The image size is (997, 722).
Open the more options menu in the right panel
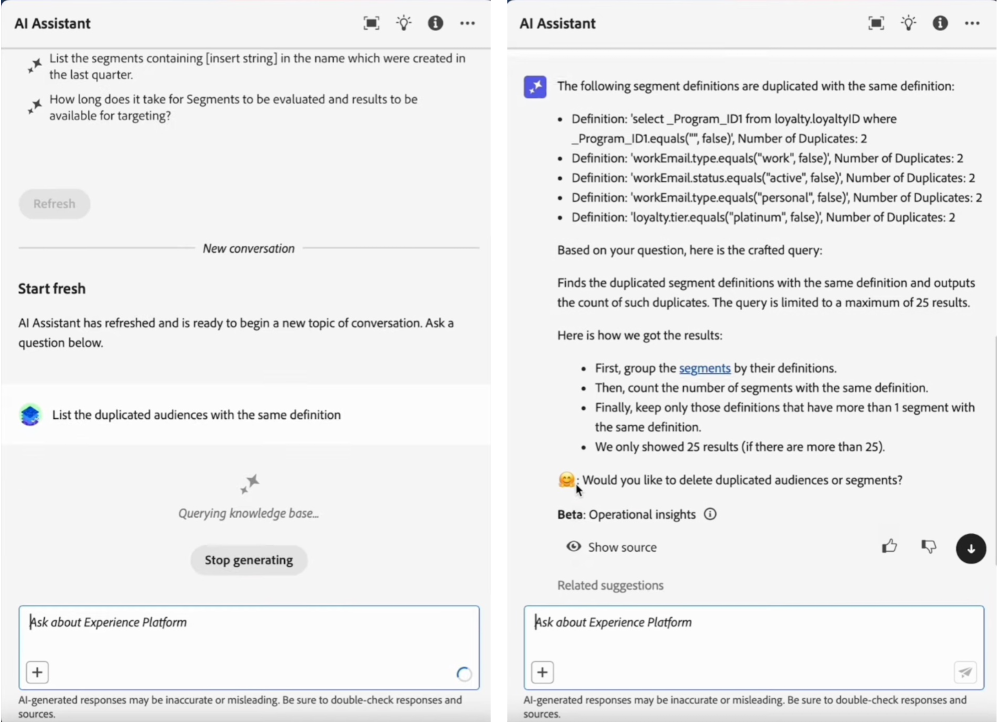[972, 23]
